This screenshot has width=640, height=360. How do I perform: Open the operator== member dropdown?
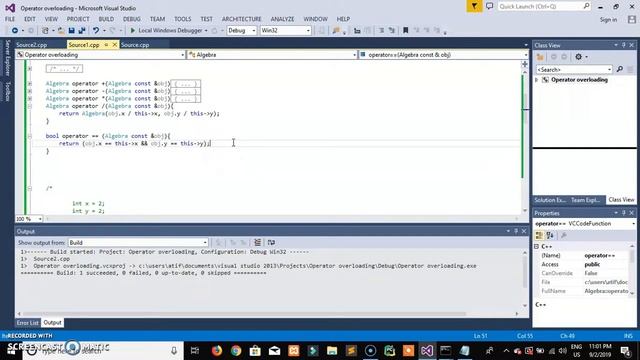443,55
